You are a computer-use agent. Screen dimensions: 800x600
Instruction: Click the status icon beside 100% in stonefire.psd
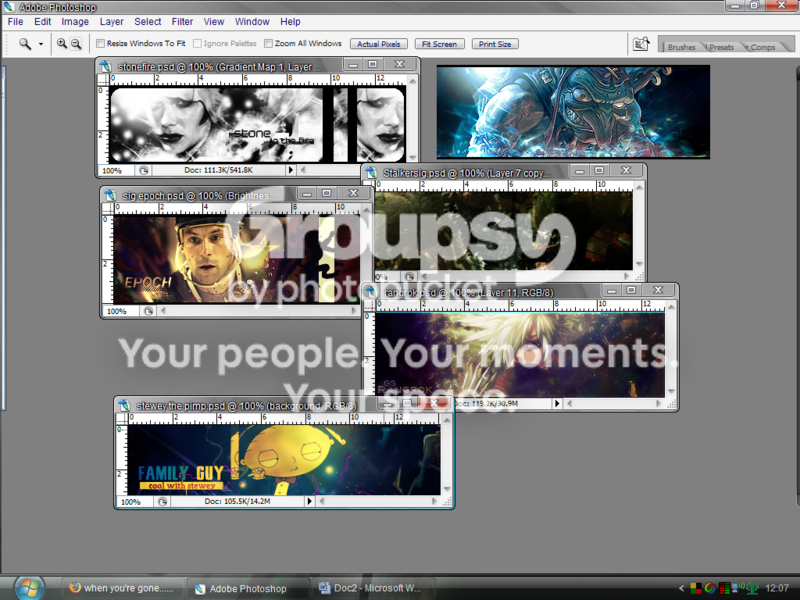coord(144,170)
